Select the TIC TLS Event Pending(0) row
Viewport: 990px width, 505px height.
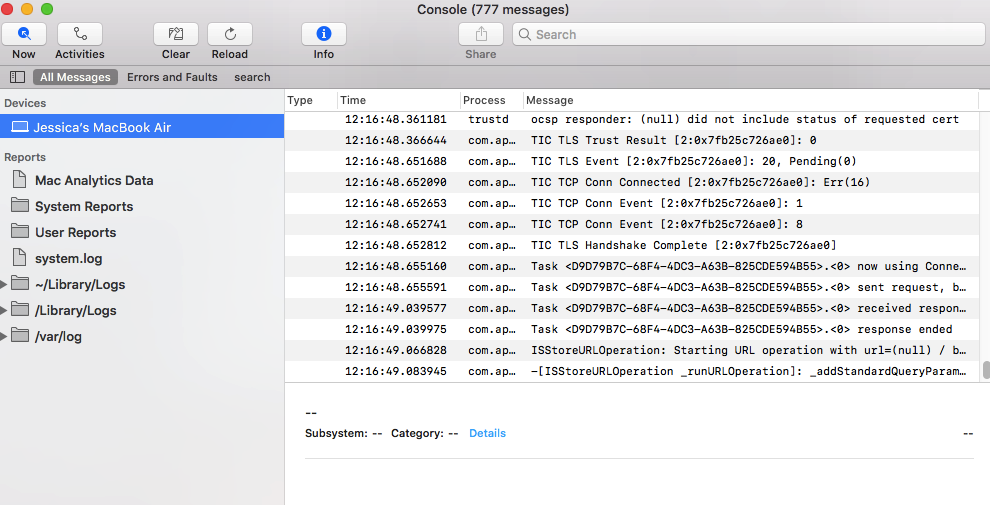(631, 161)
